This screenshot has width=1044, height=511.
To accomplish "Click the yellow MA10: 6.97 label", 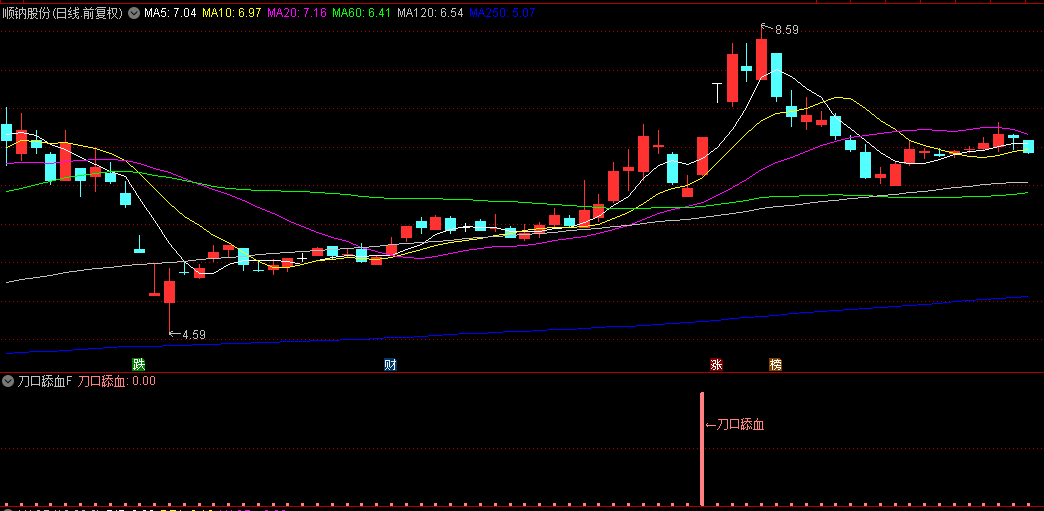I will point(231,13).
